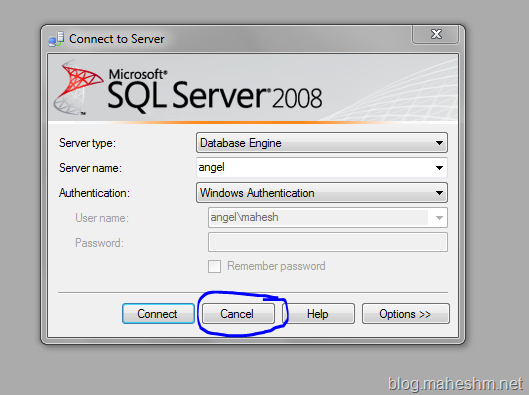Screen dimensions: 529x395
Task: Open Help for the connection dialog
Action: click(x=318, y=314)
